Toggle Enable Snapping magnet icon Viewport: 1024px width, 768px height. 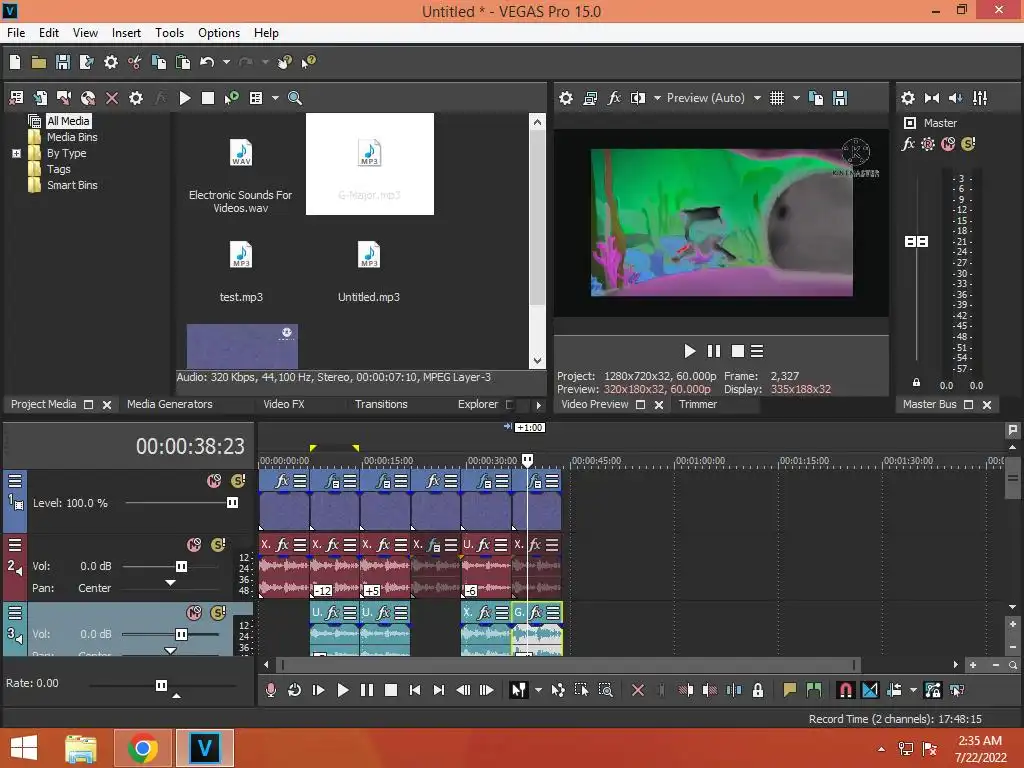pos(845,690)
